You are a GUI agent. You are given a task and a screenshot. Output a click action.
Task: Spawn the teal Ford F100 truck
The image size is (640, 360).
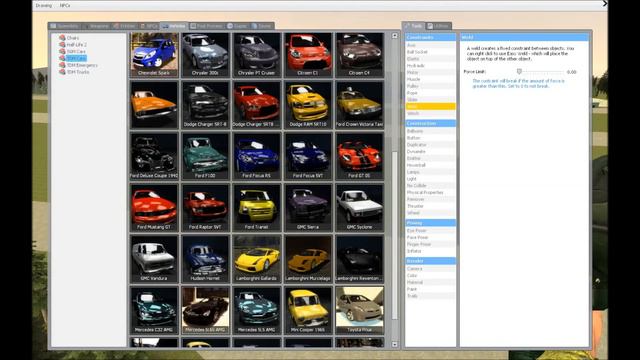point(206,156)
